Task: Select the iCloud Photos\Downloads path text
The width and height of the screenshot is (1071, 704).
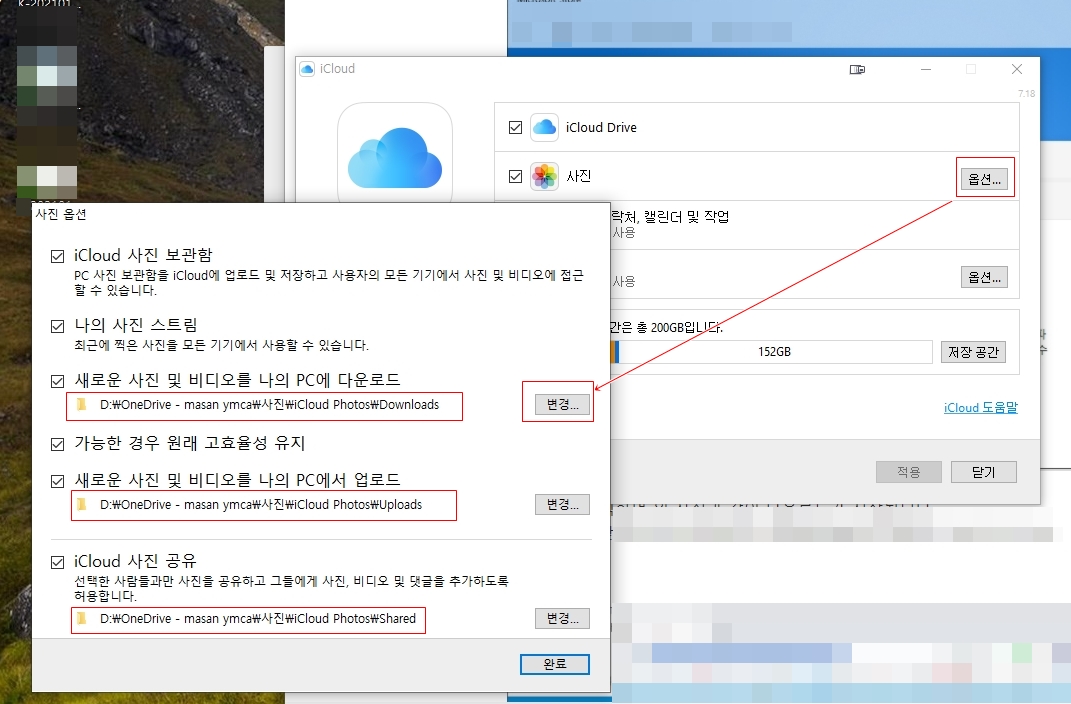Action: pos(269,405)
